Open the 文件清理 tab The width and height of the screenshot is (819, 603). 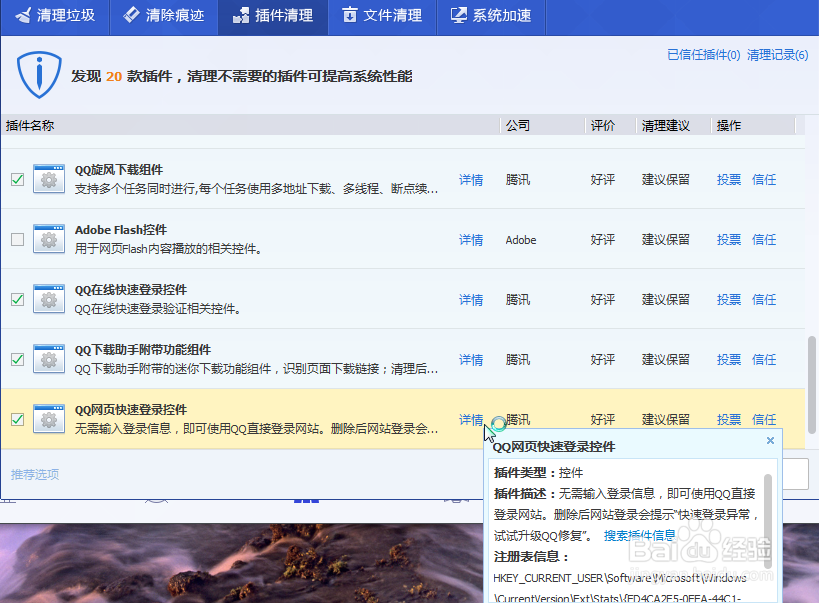tap(382, 16)
